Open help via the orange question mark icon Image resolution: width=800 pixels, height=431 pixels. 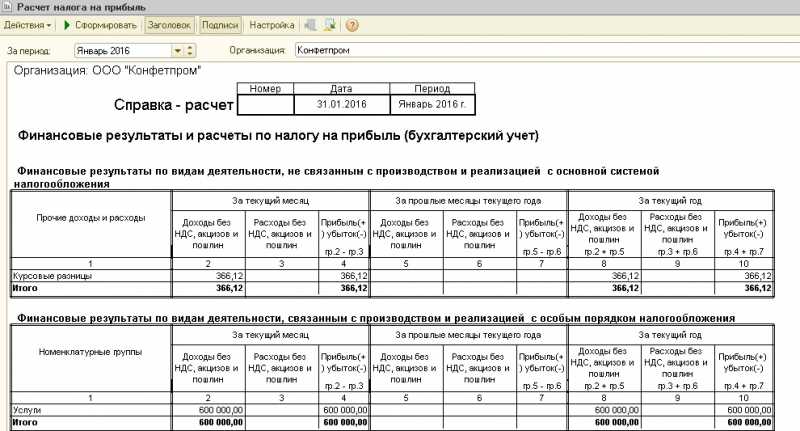coord(352,25)
